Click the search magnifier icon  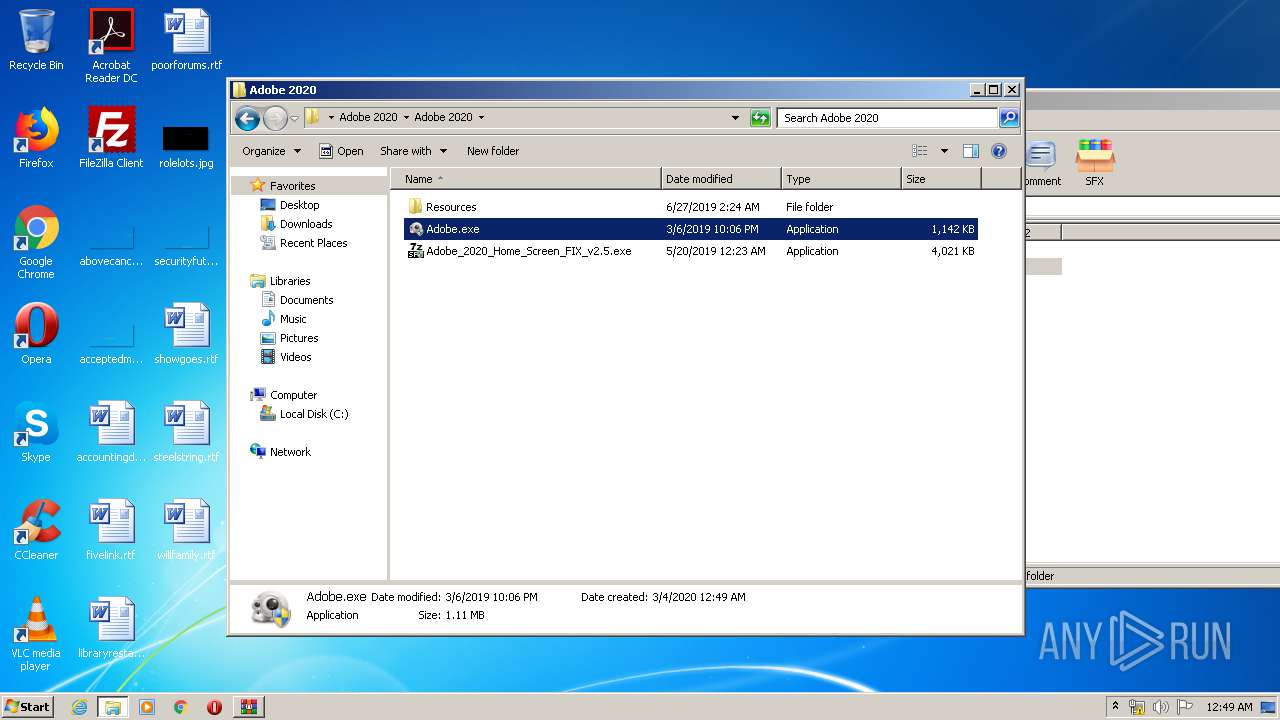[1009, 118]
